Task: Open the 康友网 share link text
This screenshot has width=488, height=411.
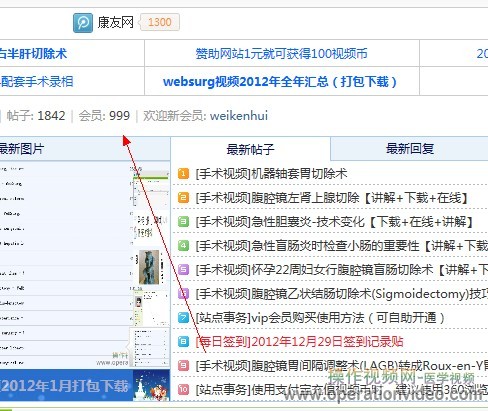Action: click(x=115, y=23)
